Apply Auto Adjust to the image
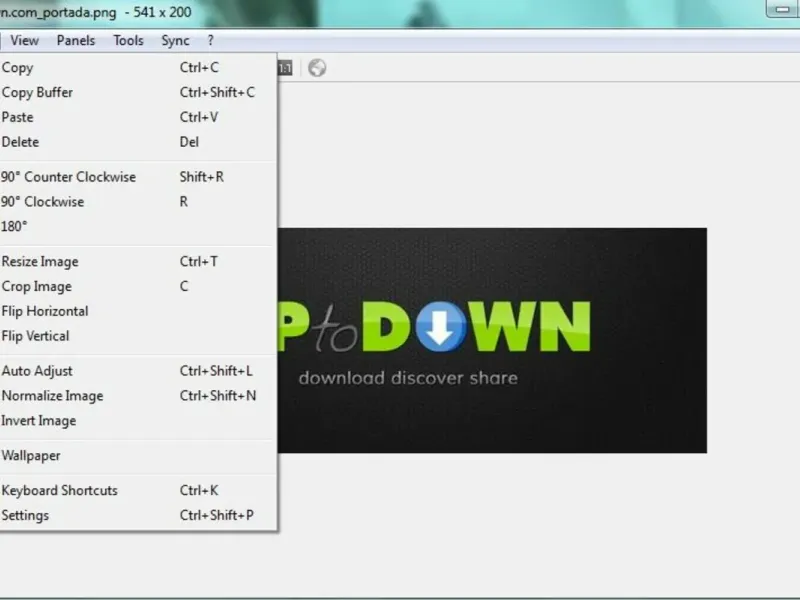 (x=138, y=371)
